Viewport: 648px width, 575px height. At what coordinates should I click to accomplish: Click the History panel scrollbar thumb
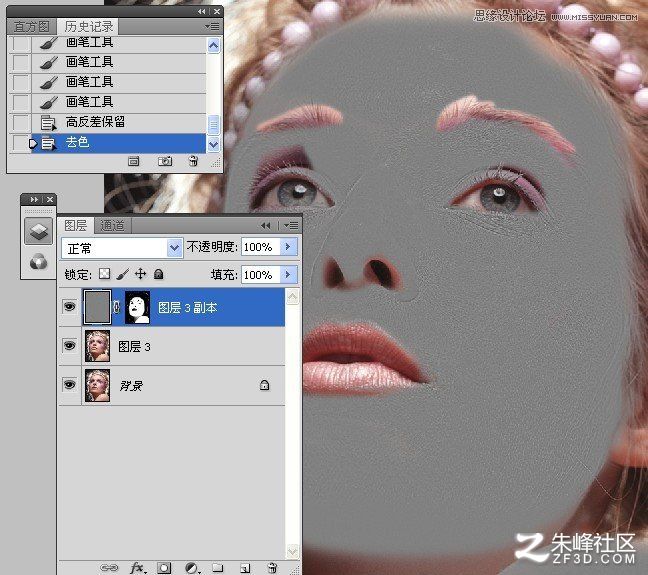213,125
